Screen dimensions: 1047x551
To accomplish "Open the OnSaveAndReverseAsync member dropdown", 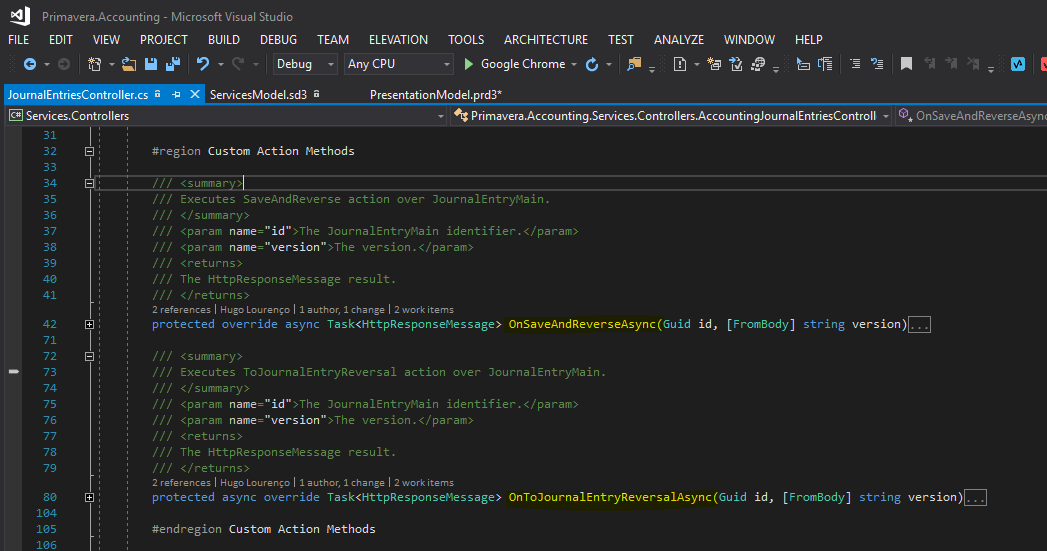I will [x=971, y=116].
